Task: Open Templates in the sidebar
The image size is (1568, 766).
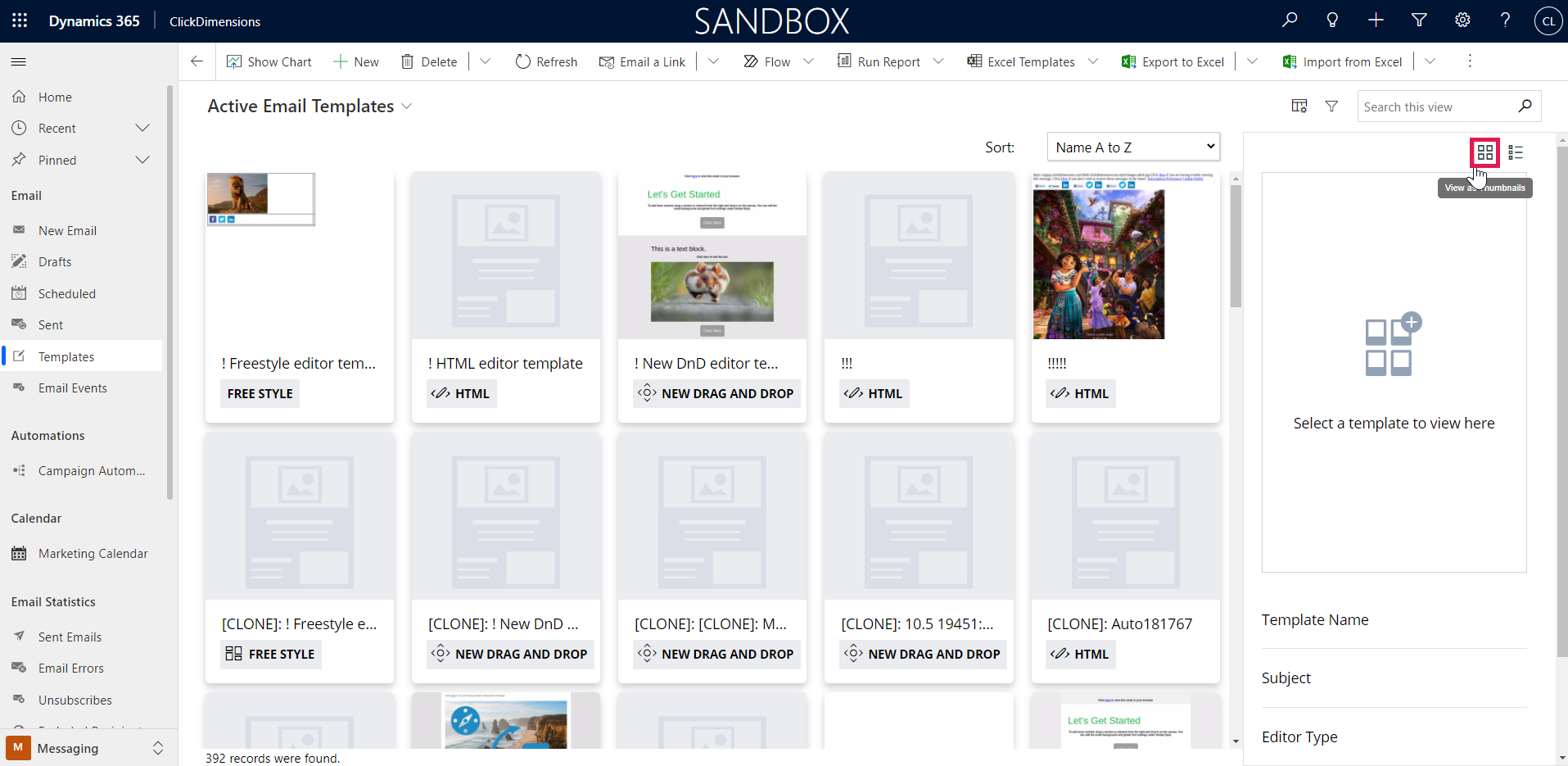Action: tap(82, 356)
